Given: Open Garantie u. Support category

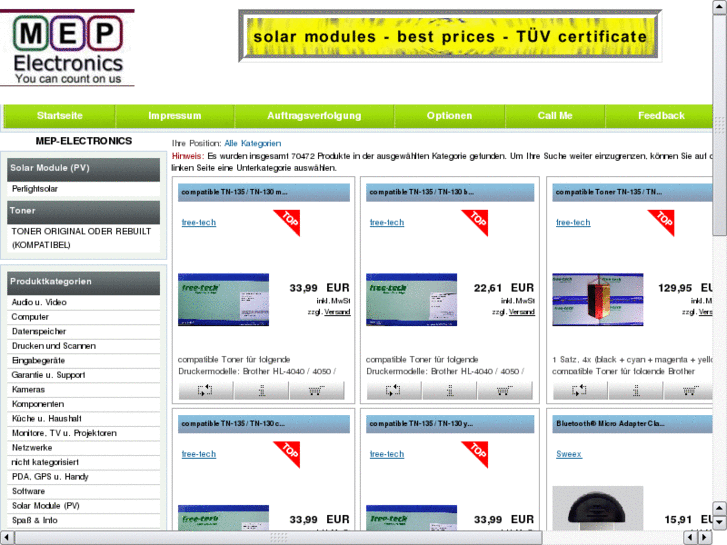Looking at the screenshot, I should coord(83,375).
